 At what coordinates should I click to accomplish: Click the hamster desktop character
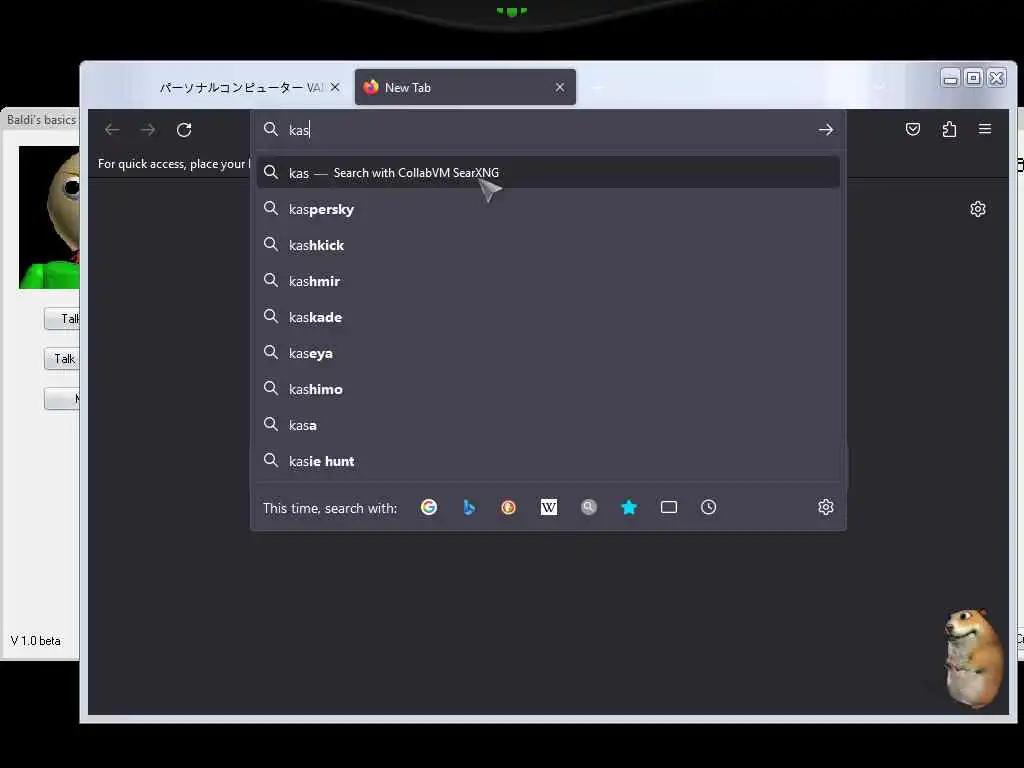(972, 658)
